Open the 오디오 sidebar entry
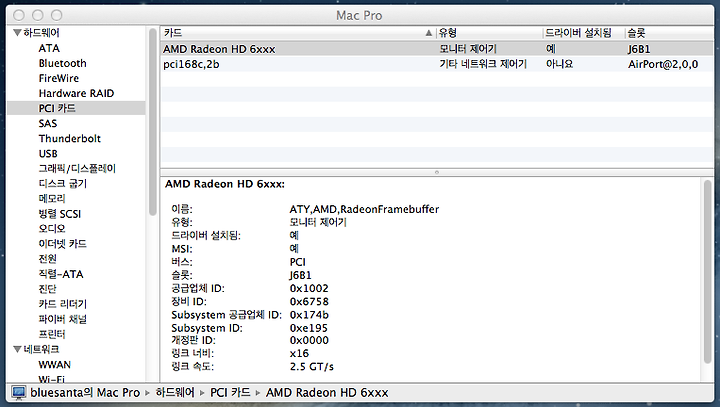 52,229
